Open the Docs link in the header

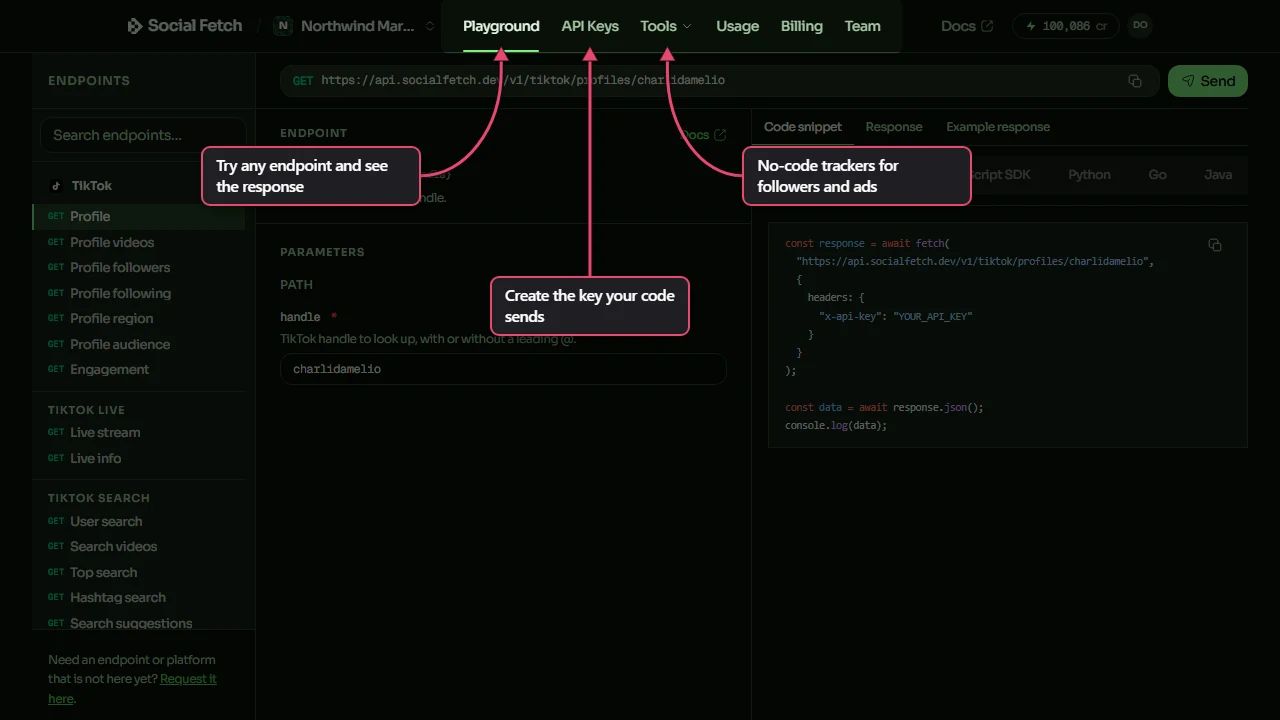coord(967,26)
